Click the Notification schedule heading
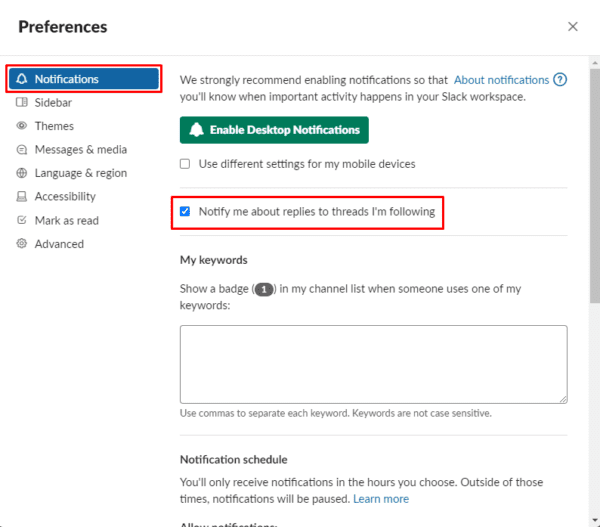The width and height of the screenshot is (600, 527). [233, 459]
